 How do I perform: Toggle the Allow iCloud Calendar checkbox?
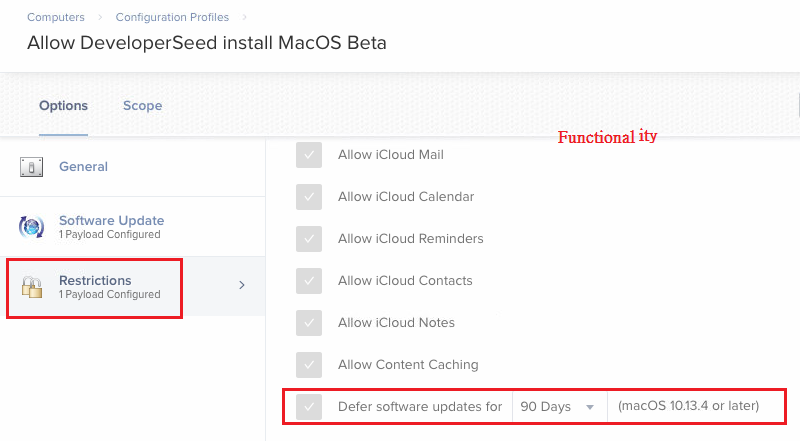coord(309,197)
